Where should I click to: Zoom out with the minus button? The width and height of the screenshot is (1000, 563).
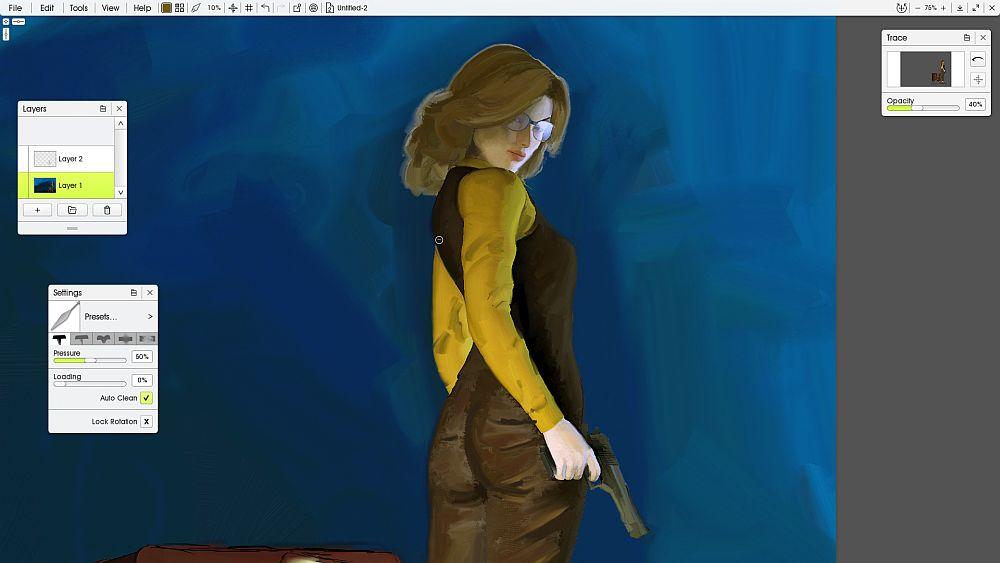point(917,8)
